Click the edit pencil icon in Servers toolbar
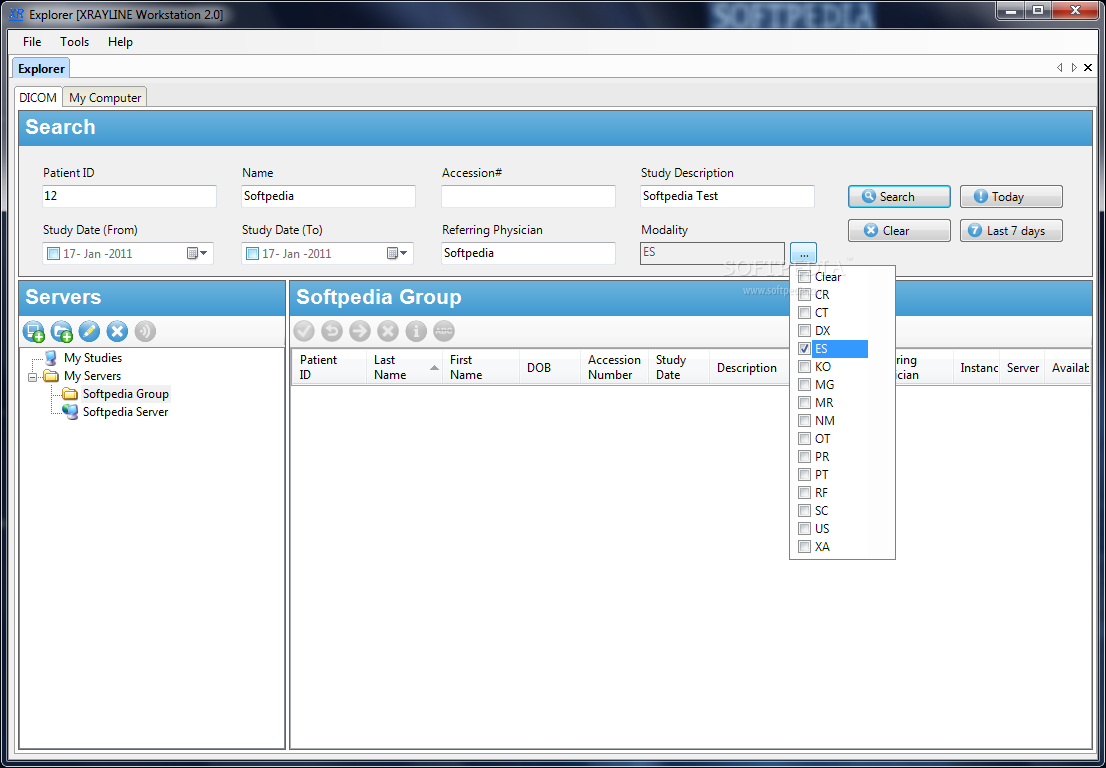This screenshot has width=1106, height=768. (90, 331)
